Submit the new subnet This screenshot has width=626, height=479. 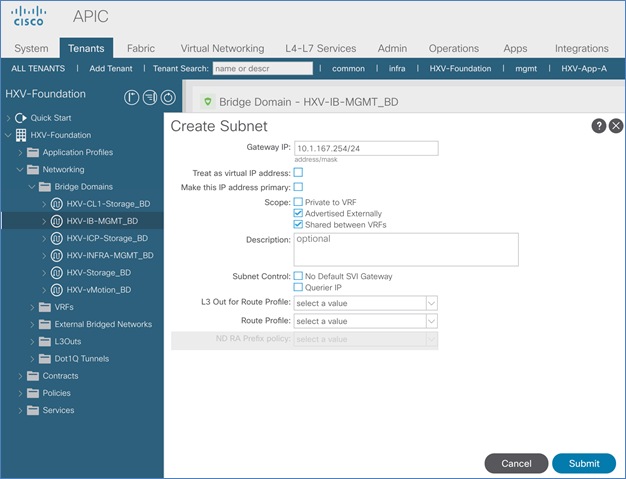(584, 463)
